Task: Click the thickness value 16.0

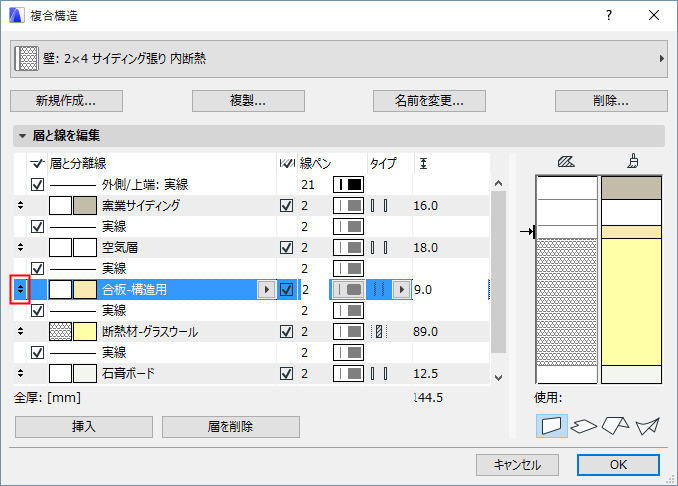Action: coord(425,206)
